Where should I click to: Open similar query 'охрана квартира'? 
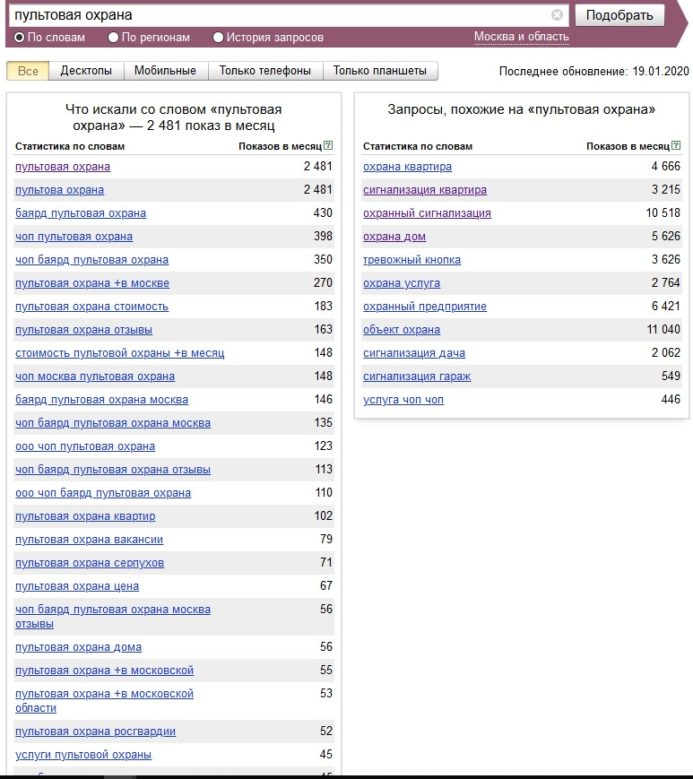click(x=407, y=166)
